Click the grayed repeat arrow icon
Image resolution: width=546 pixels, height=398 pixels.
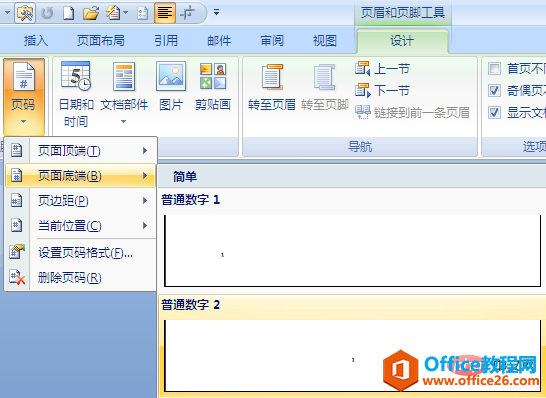(47, 13)
